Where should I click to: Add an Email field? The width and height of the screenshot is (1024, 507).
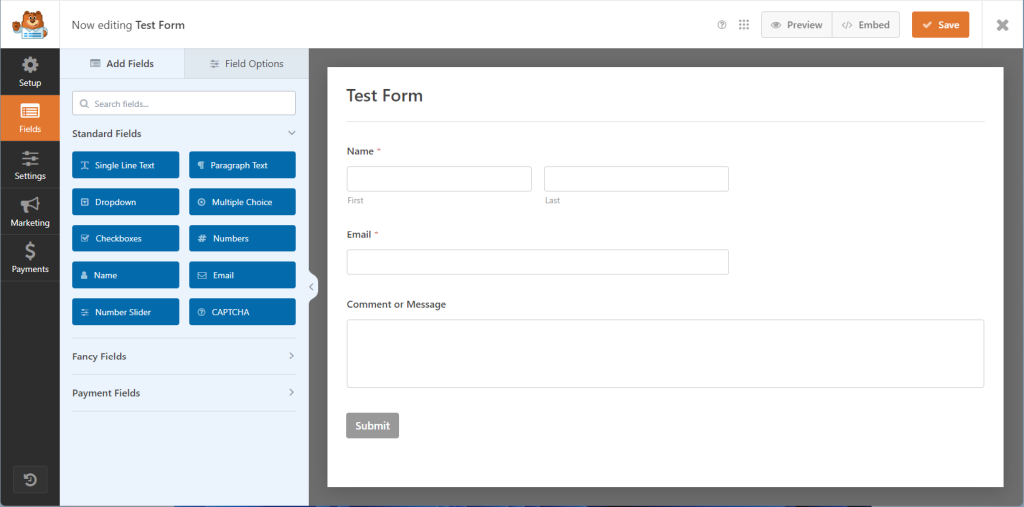point(242,275)
